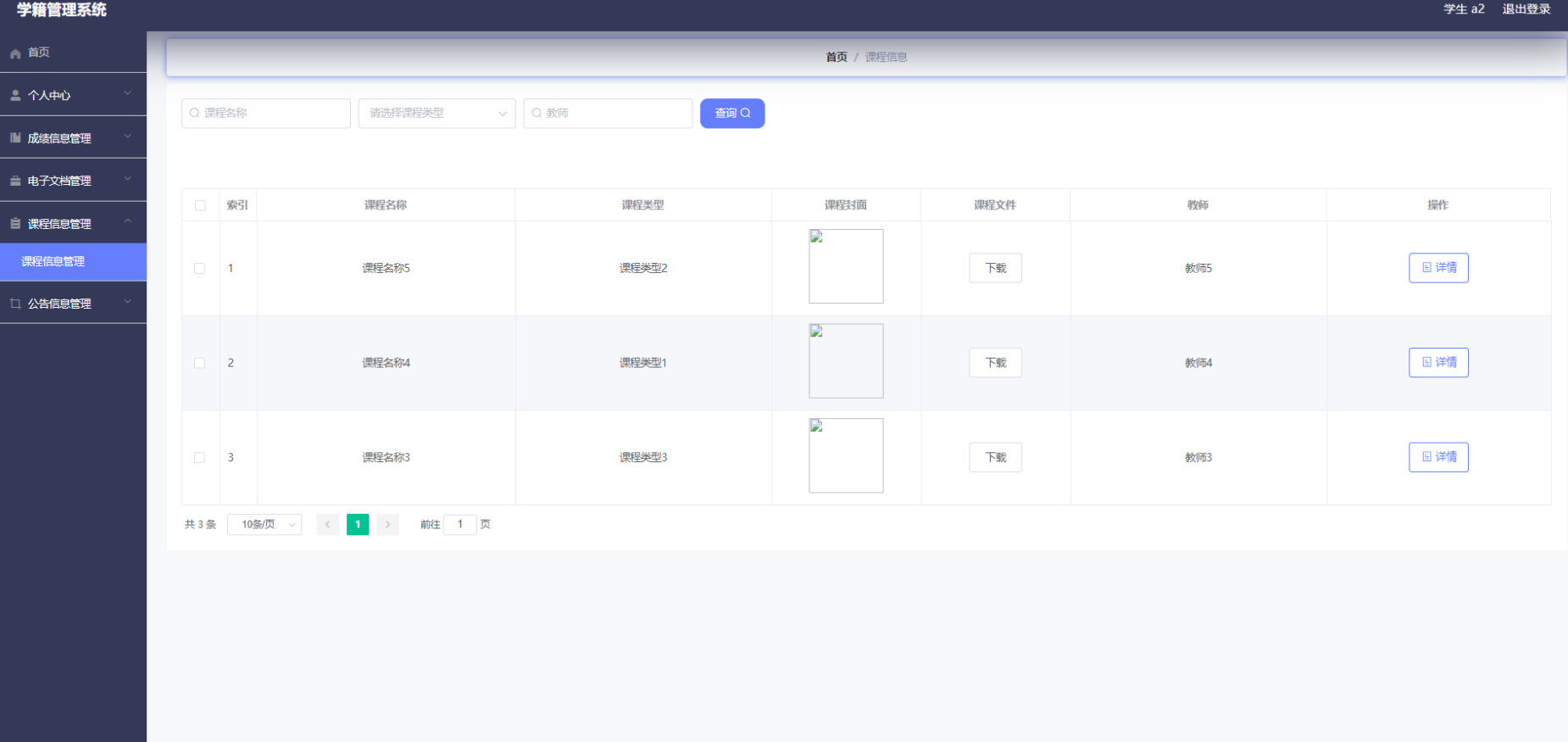The image size is (1568, 742).
Task: Click the 成绩信息管理 sidebar icon
Action: pos(15,138)
